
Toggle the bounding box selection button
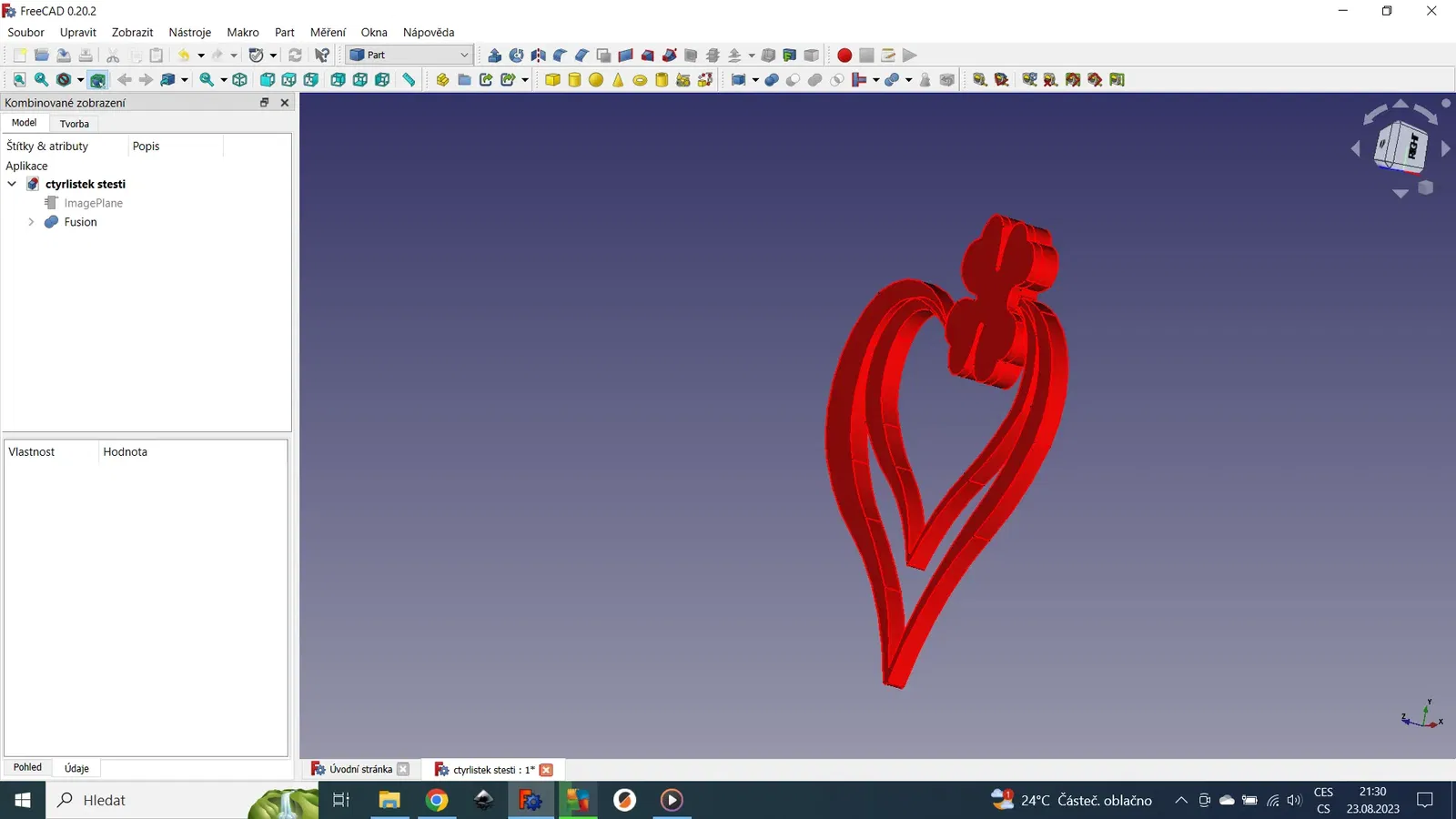coord(97,80)
